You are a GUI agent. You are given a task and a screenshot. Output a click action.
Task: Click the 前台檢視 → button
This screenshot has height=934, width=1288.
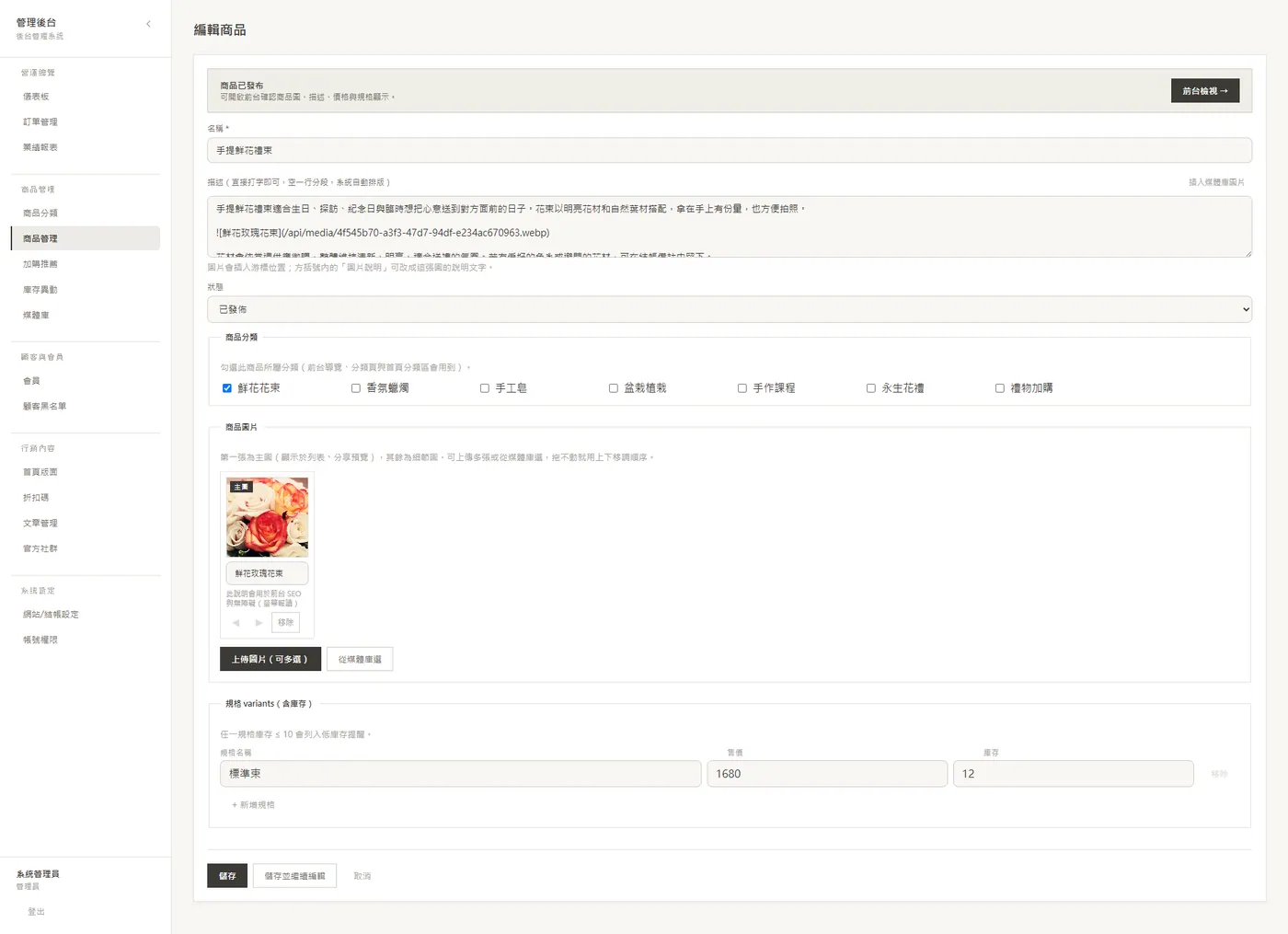pyautogui.click(x=1205, y=91)
